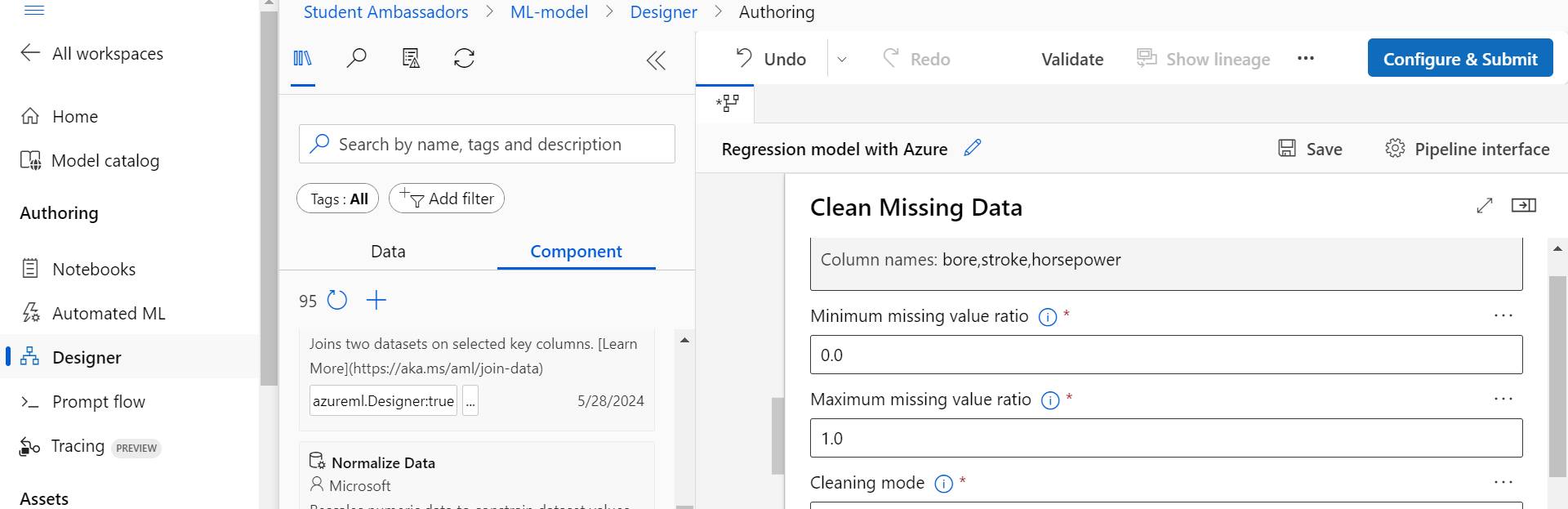Image resolution: width=1568 pixels, height=509 pixels.
Task: Show info for Minimum missing value ratio
Action: [1048, 317]
